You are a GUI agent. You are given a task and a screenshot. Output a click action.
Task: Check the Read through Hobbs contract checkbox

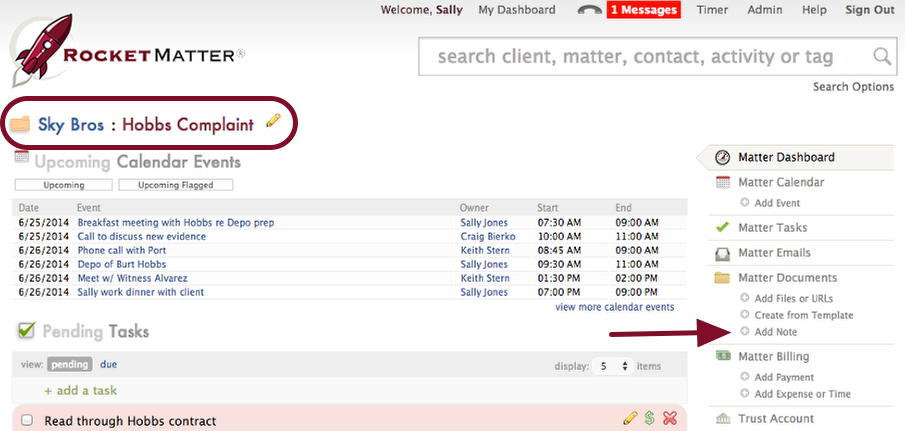(27, 421)
